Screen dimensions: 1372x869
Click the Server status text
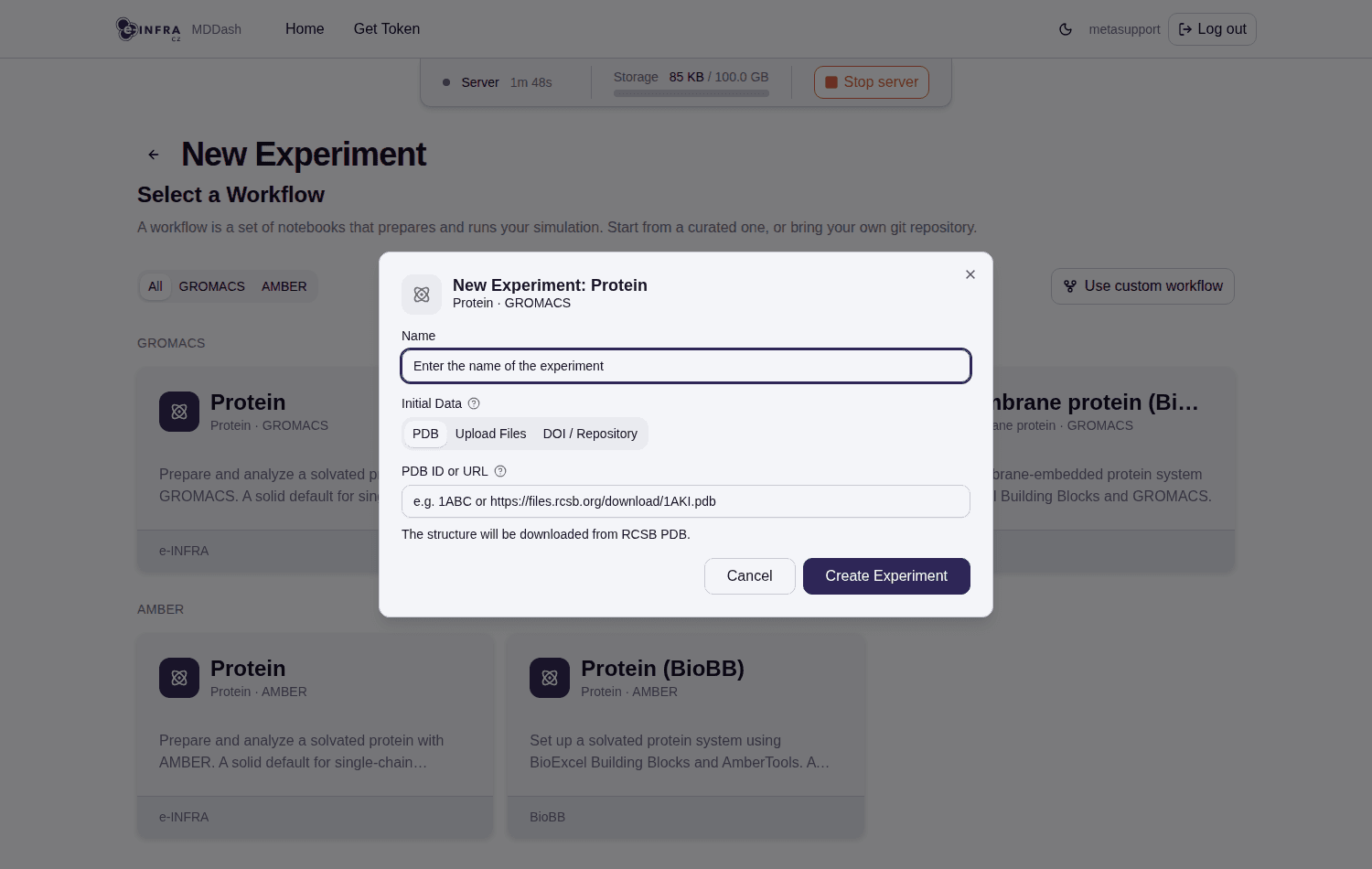tap(480, 82)
